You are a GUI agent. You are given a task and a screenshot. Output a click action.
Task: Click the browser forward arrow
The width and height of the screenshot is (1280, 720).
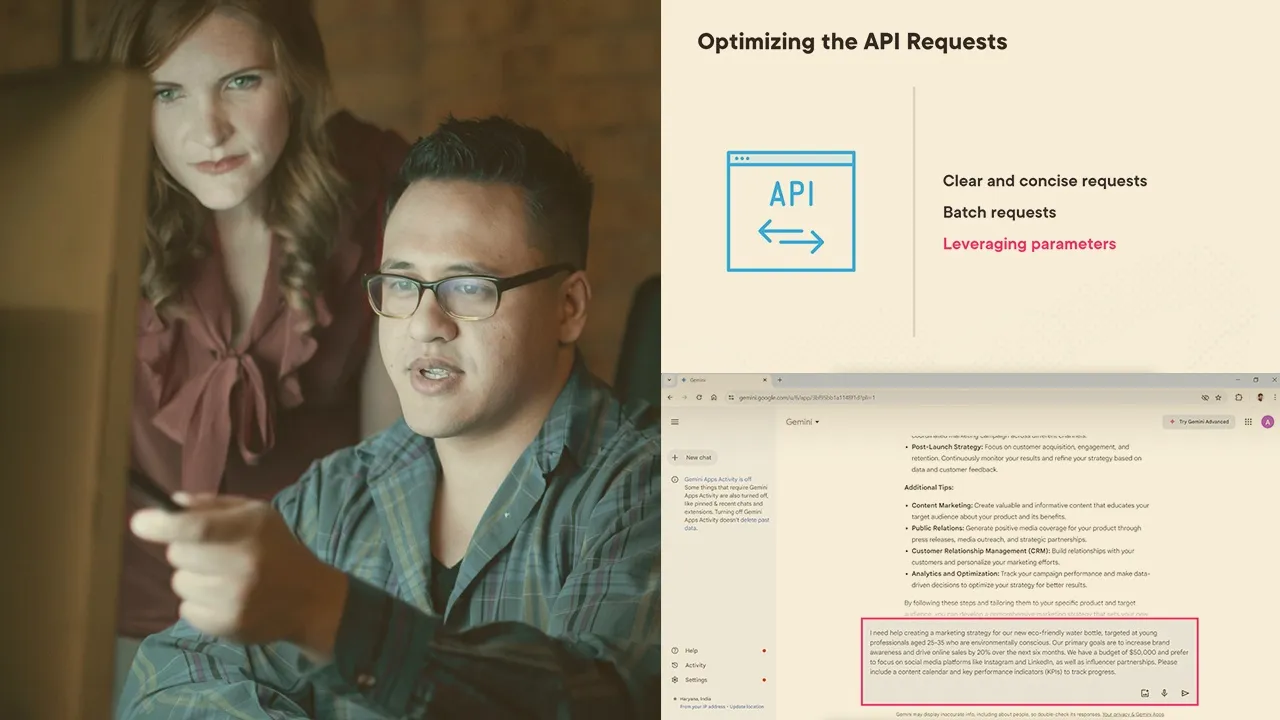(685, 397)
